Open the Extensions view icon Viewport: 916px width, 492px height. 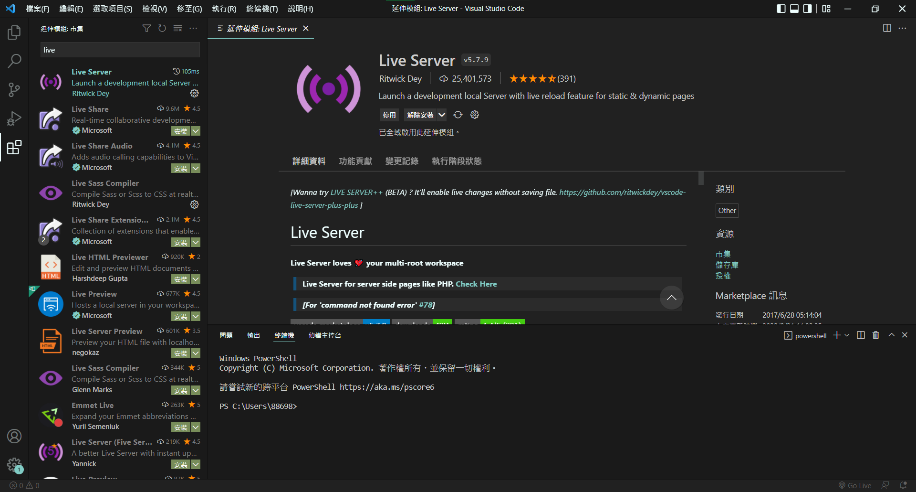pos(14,147)
